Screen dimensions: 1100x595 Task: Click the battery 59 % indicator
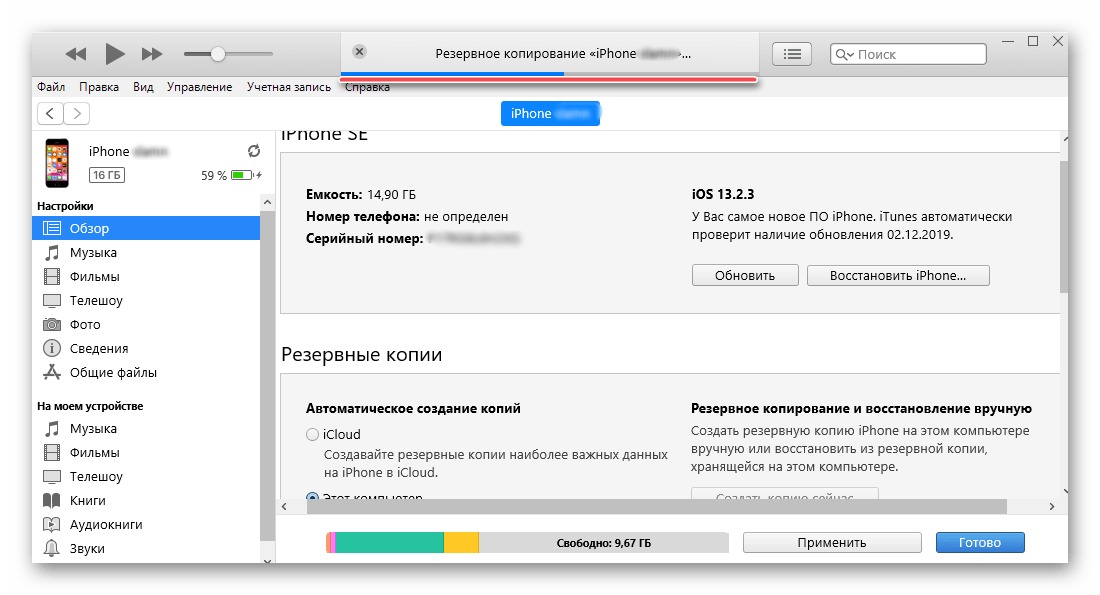[232, 175]
